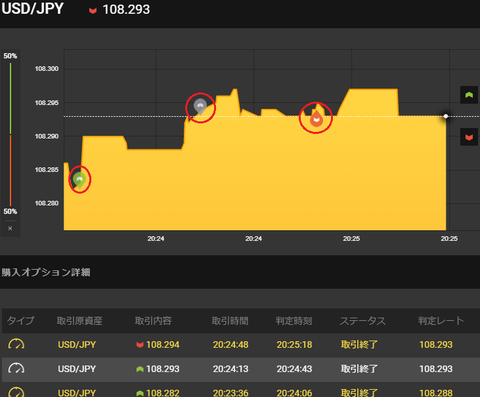Click trade time 20:24:13
The image size is (480, 397).
[231, 369]
